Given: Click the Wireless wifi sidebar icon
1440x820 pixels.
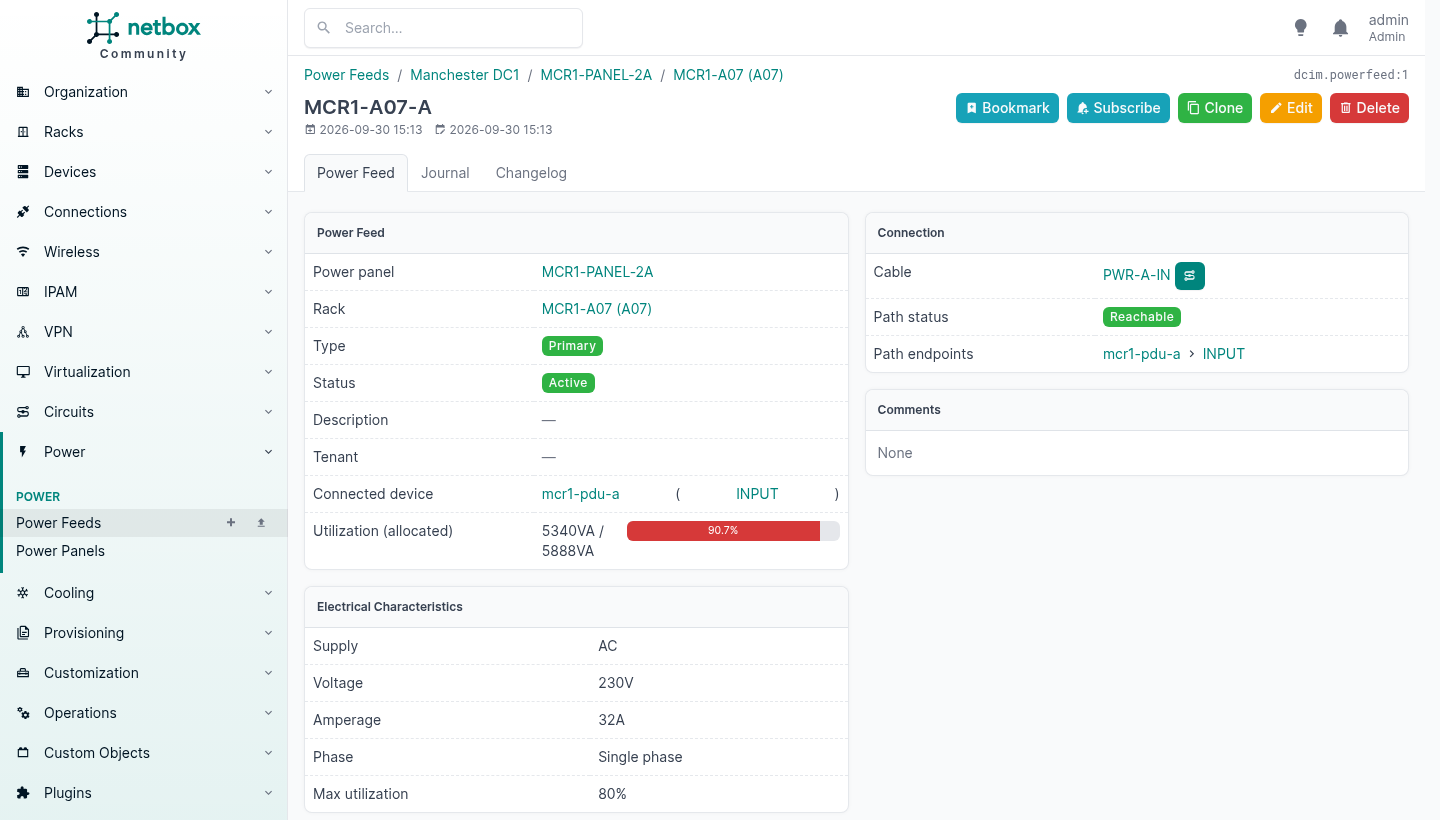Looking at the screenshot, I should point(23,252).
